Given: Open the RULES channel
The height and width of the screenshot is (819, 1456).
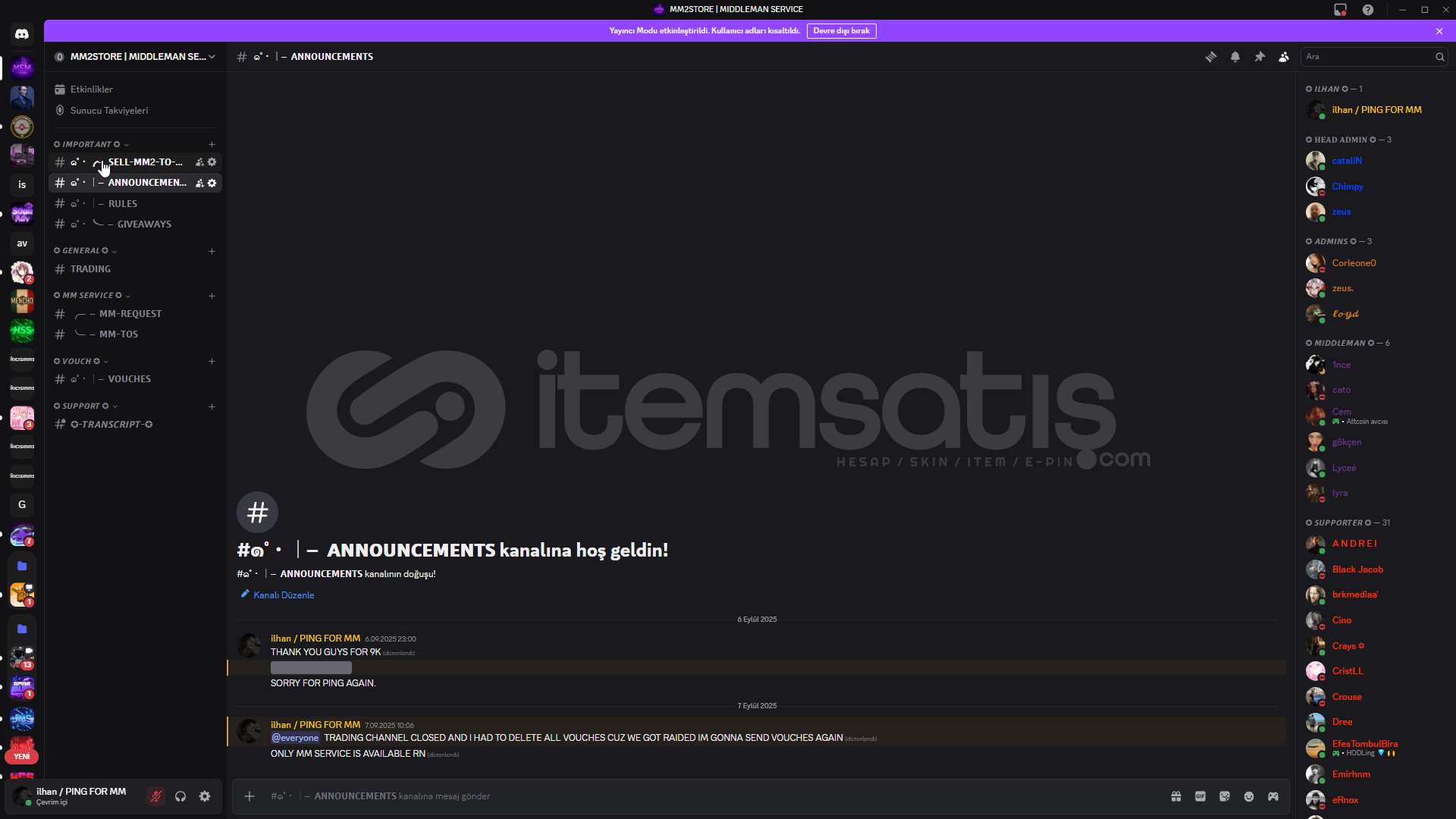Looking at the screenshot, I should point(135,204).
